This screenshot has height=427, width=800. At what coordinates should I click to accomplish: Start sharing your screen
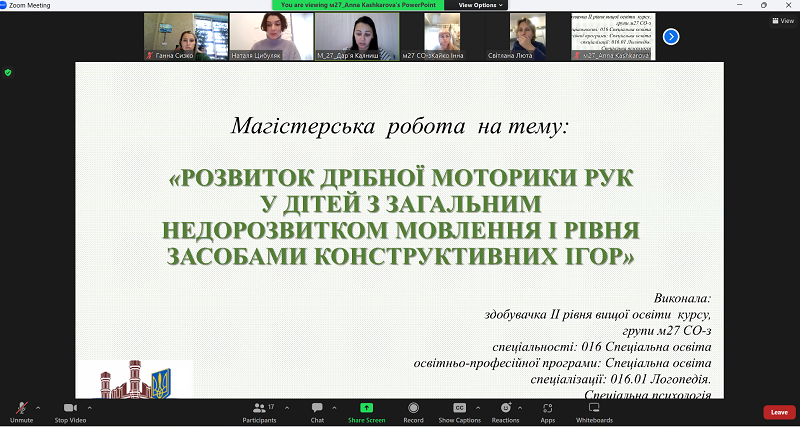coord(366,410)
